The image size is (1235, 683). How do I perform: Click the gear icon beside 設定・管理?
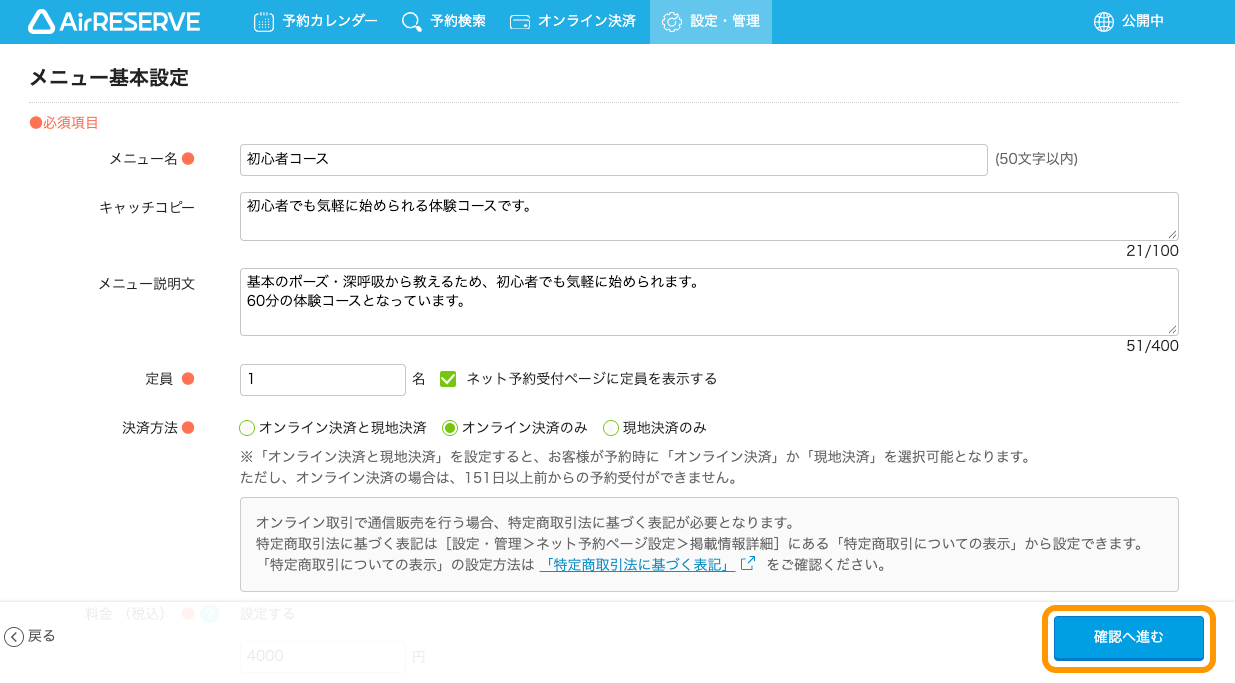coord(672,22)
